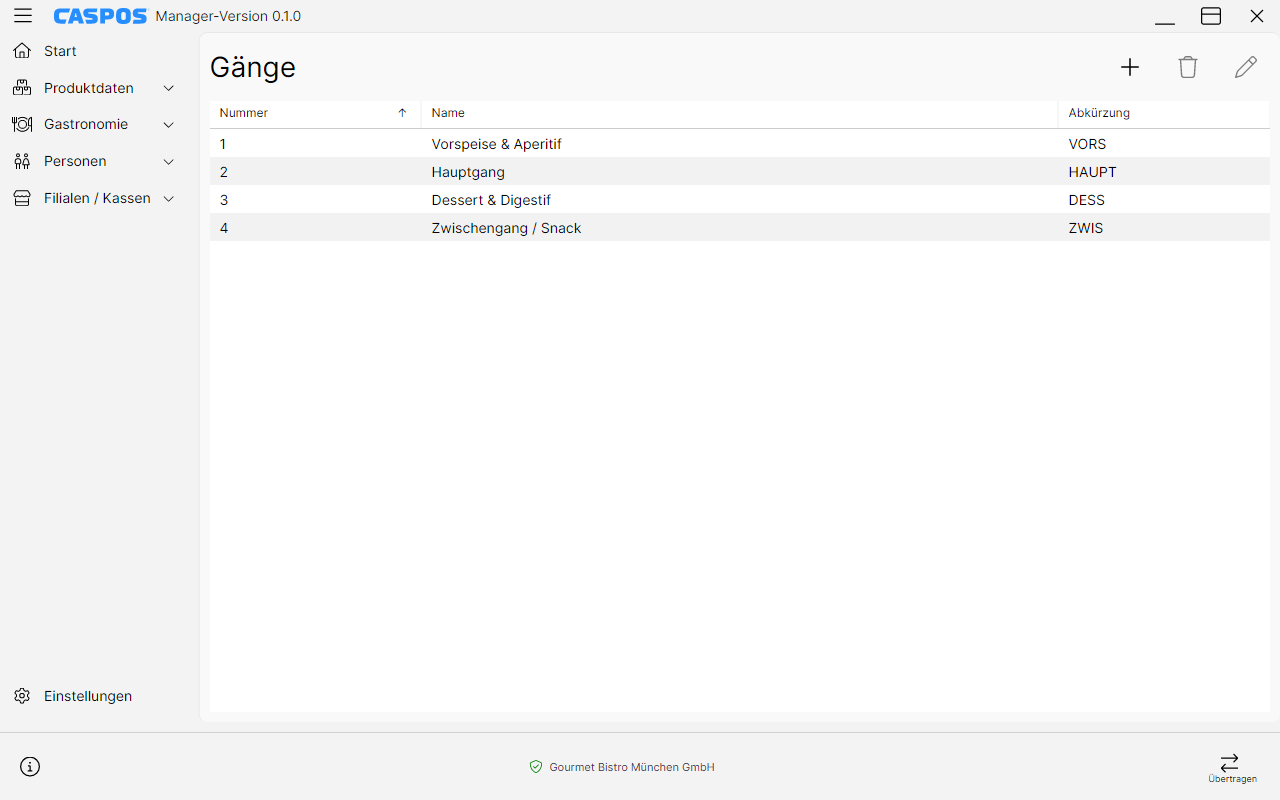
Task: Click the Filialen / Kassen store icon
Action: (x=22, y=198)
